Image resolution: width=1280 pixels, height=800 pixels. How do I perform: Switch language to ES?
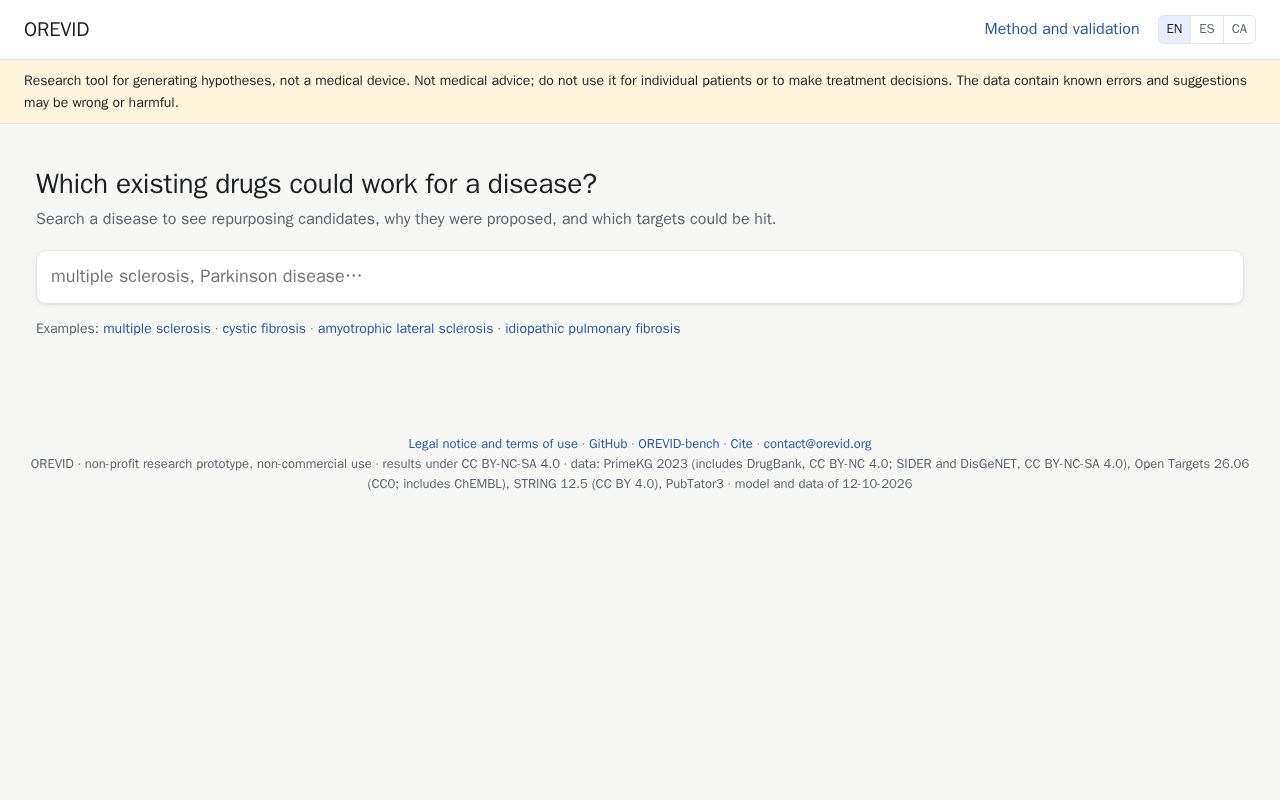pyautogui.click(x=1207, y=29)
